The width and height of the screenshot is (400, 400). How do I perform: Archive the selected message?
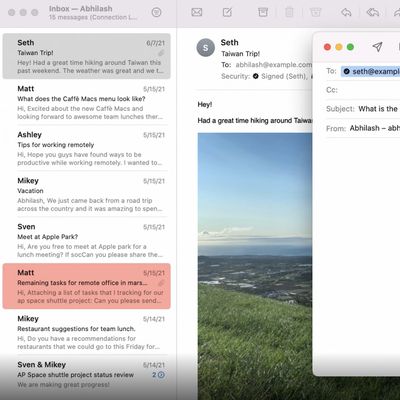(x=263, y=12)
